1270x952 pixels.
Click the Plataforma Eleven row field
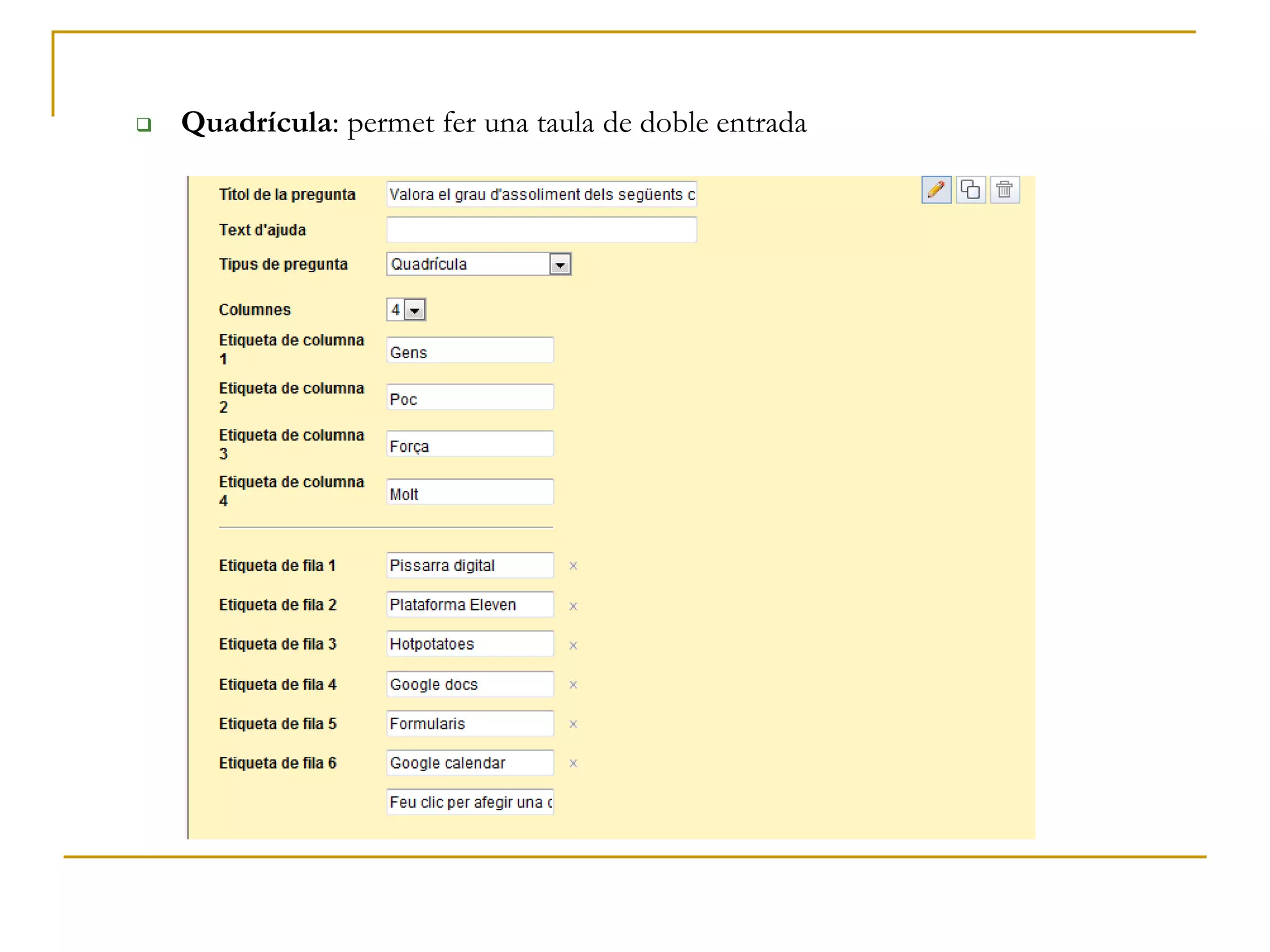click(x=469, y=604)
